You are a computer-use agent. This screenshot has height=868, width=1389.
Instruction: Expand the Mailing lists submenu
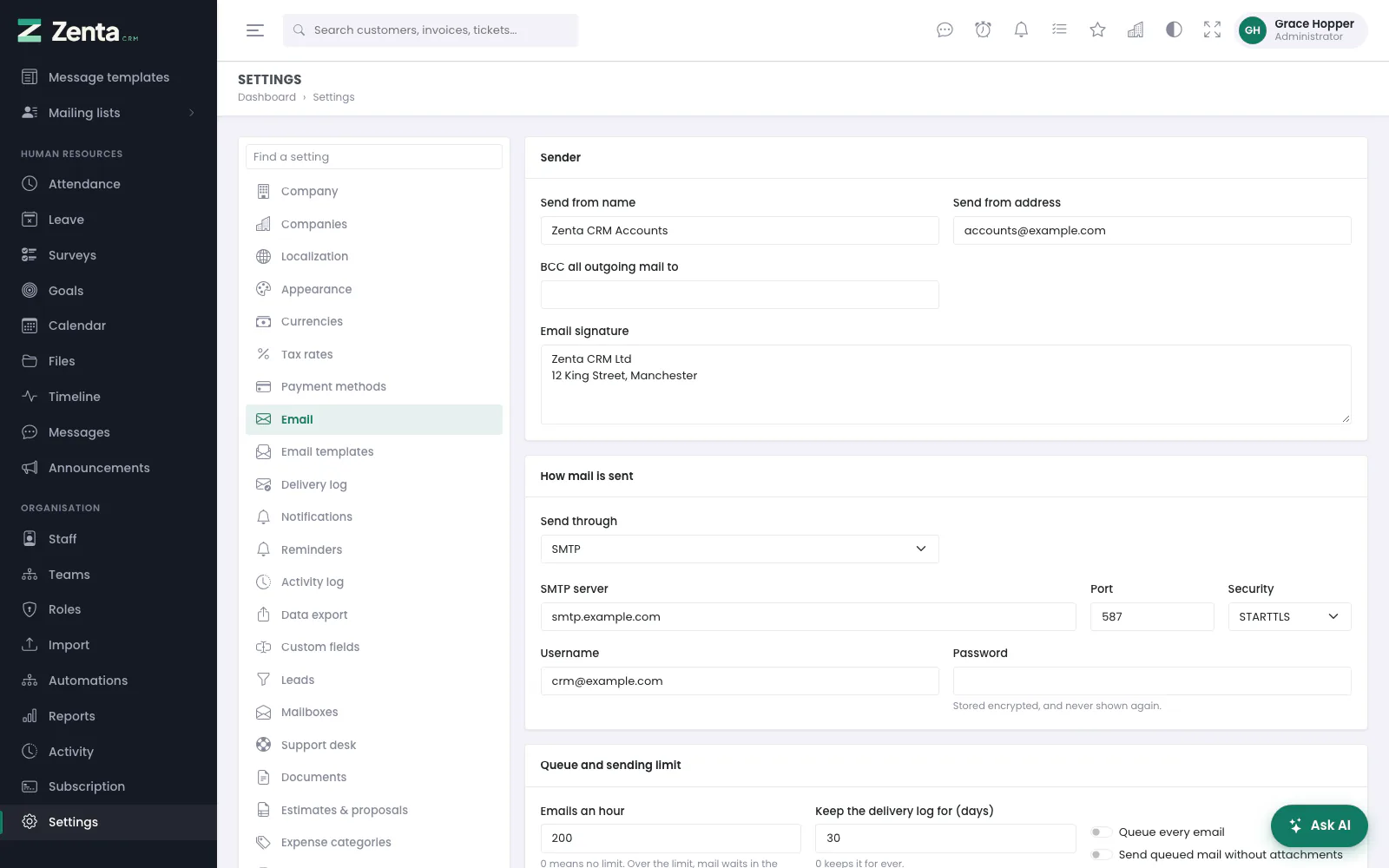(x=109, y=113)
